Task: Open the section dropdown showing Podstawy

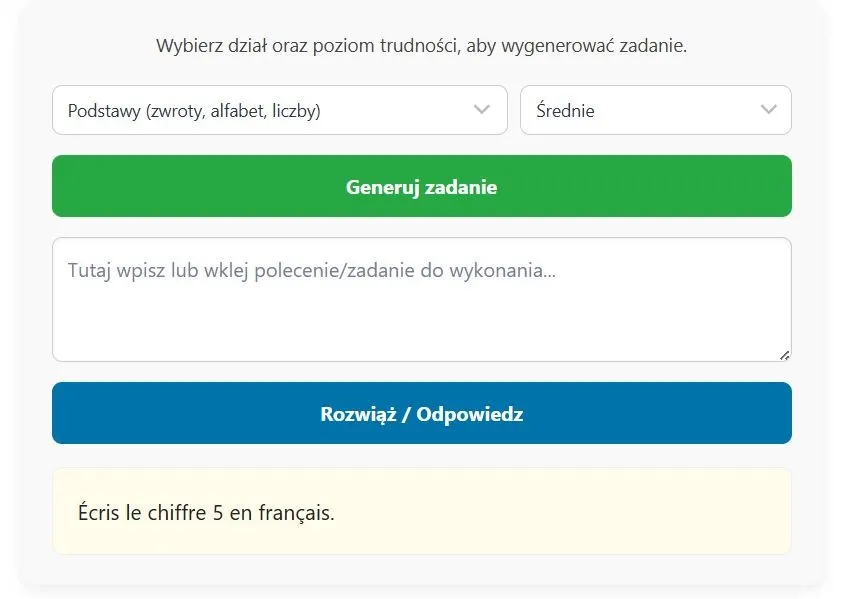Action: [279, 110]
